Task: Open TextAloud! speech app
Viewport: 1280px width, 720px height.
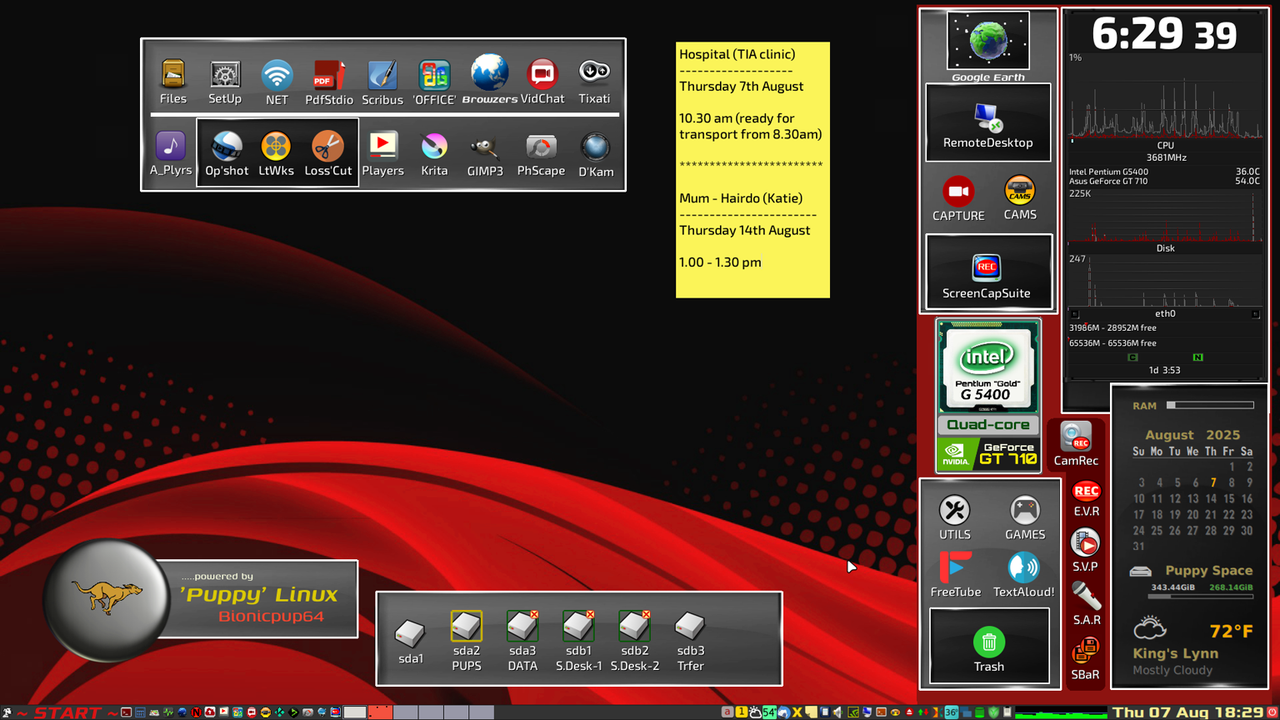Action: coord(1023,567)
